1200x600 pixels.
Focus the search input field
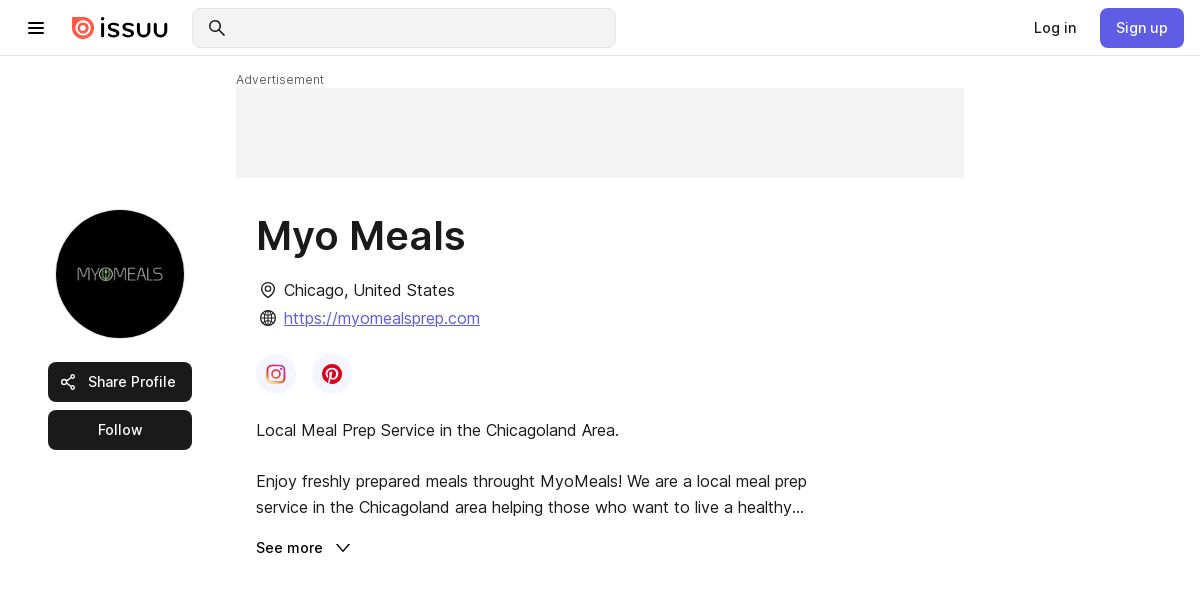tap(420, 28)
